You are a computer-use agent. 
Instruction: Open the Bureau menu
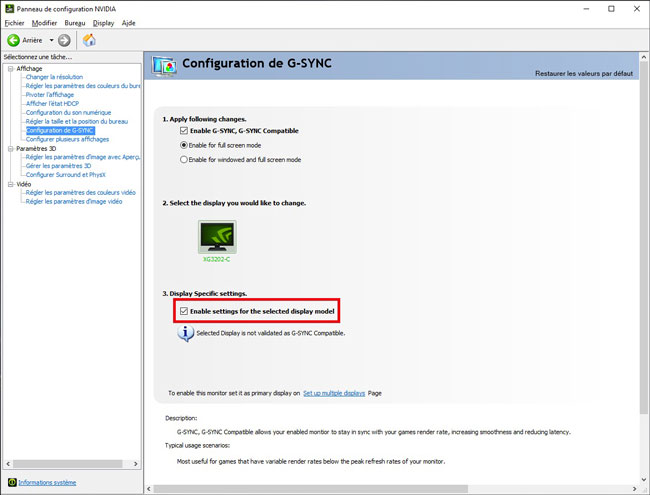point(75,22)
